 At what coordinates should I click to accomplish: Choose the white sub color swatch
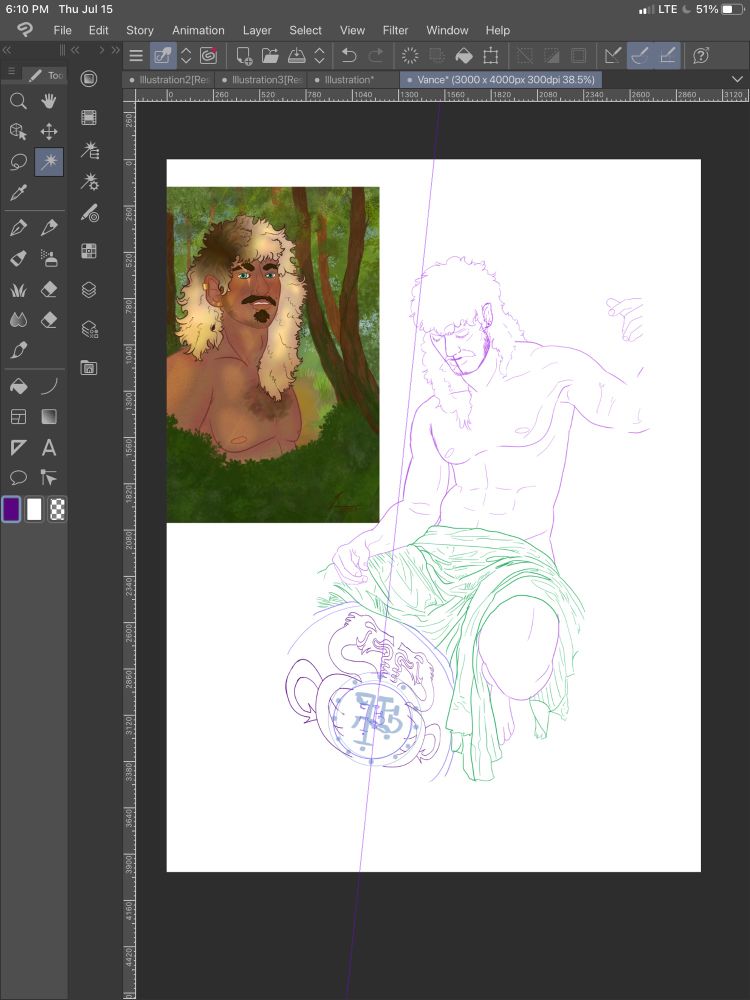click(x=34, y=509)
